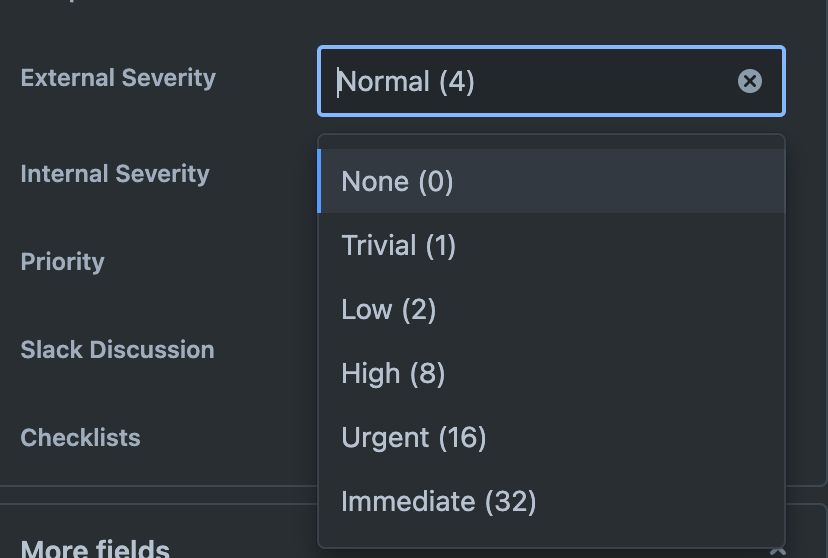Screen dimensions: 828x558
Task: Click the Internal Severity field label
Action: (115, 174)
